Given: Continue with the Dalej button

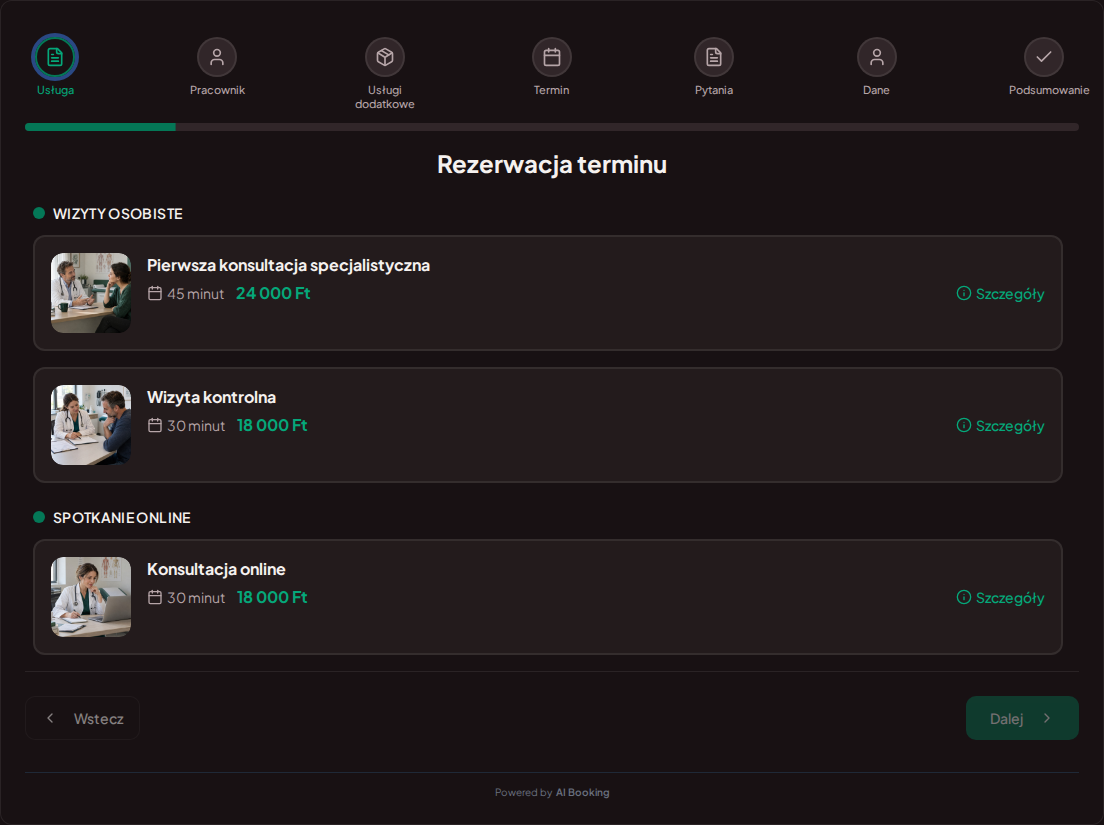Looking at the screenshot, I should pyautogui.click(x=1022, y=718).
